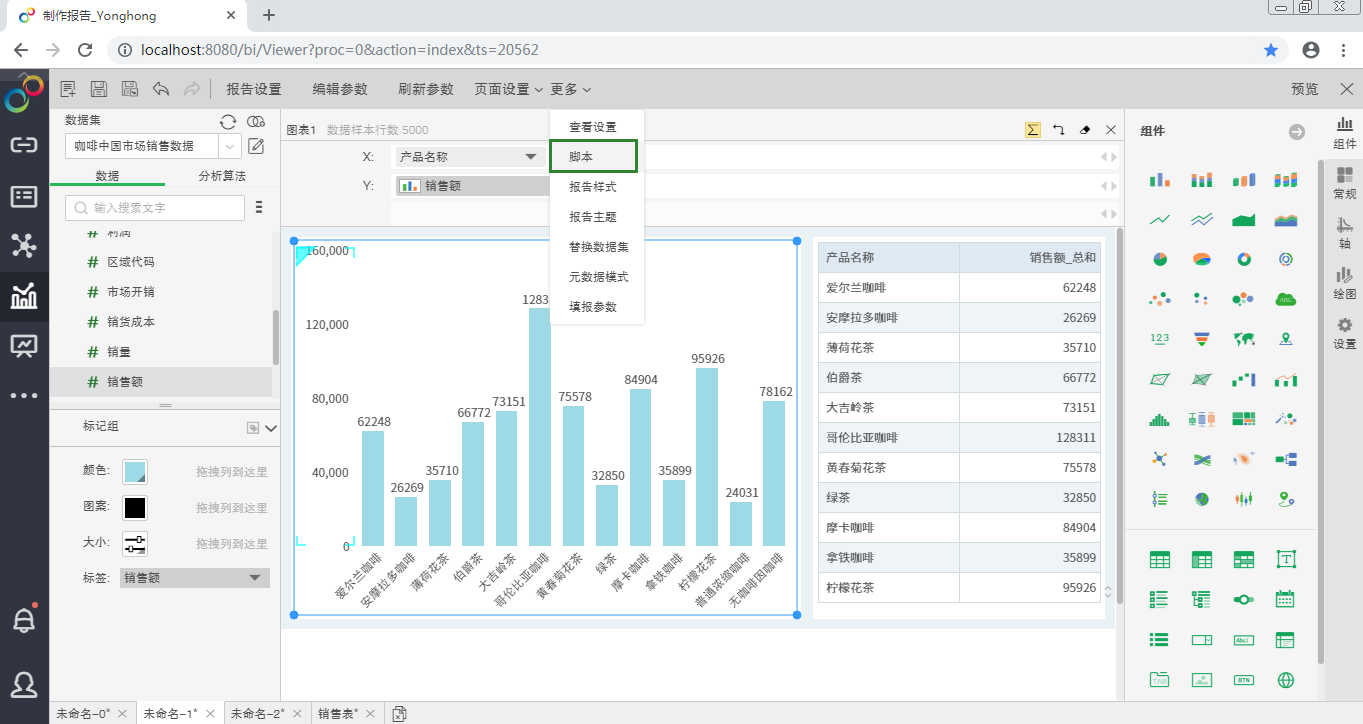Click the notification bell in left sidebar
This screenshot has width=1363, height=724.
click(23, 620)
